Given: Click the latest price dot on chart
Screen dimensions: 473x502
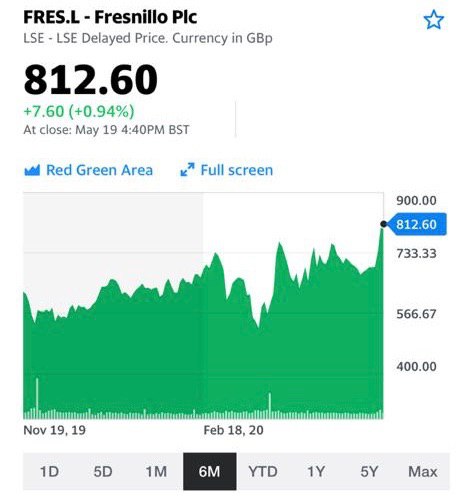Looking at the screenshot, I should [384, 224].
